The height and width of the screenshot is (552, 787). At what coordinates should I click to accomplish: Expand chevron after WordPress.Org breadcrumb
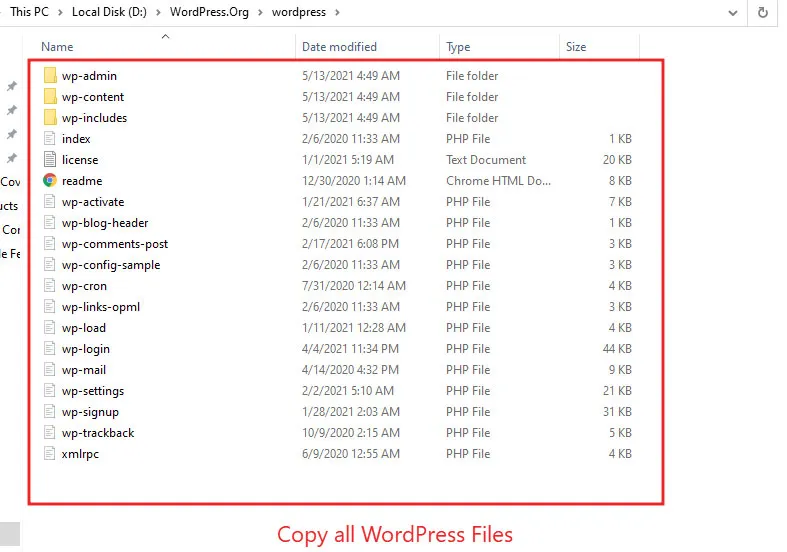tap(260, 13)
